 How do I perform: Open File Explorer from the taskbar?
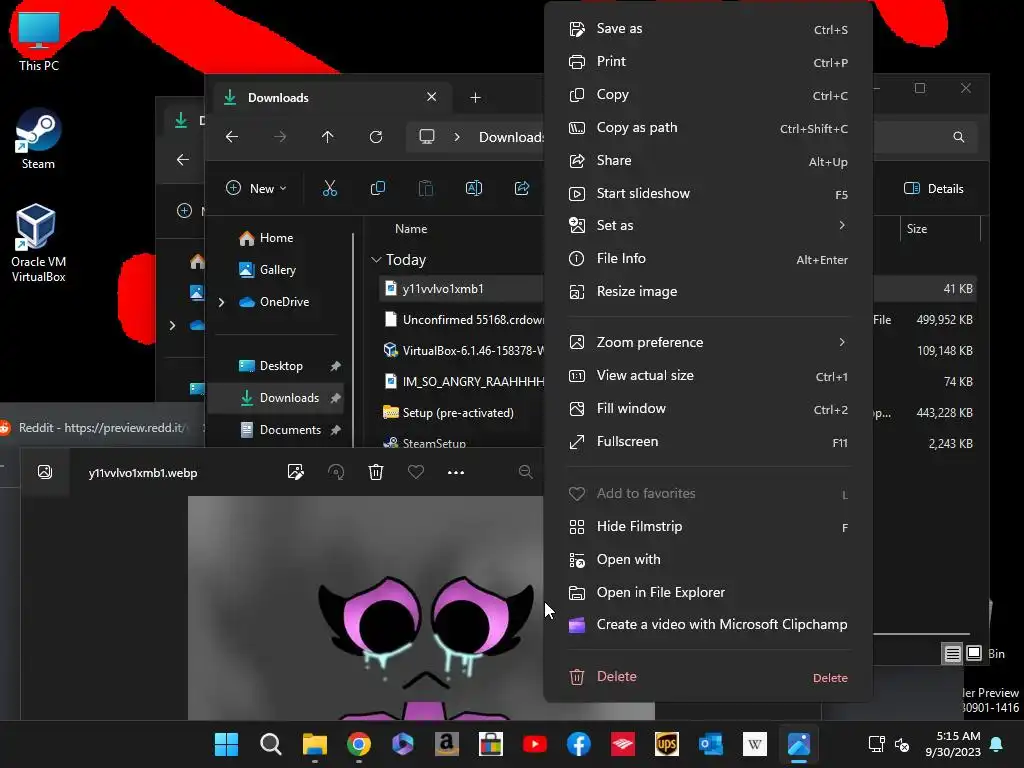pos(315,744)
